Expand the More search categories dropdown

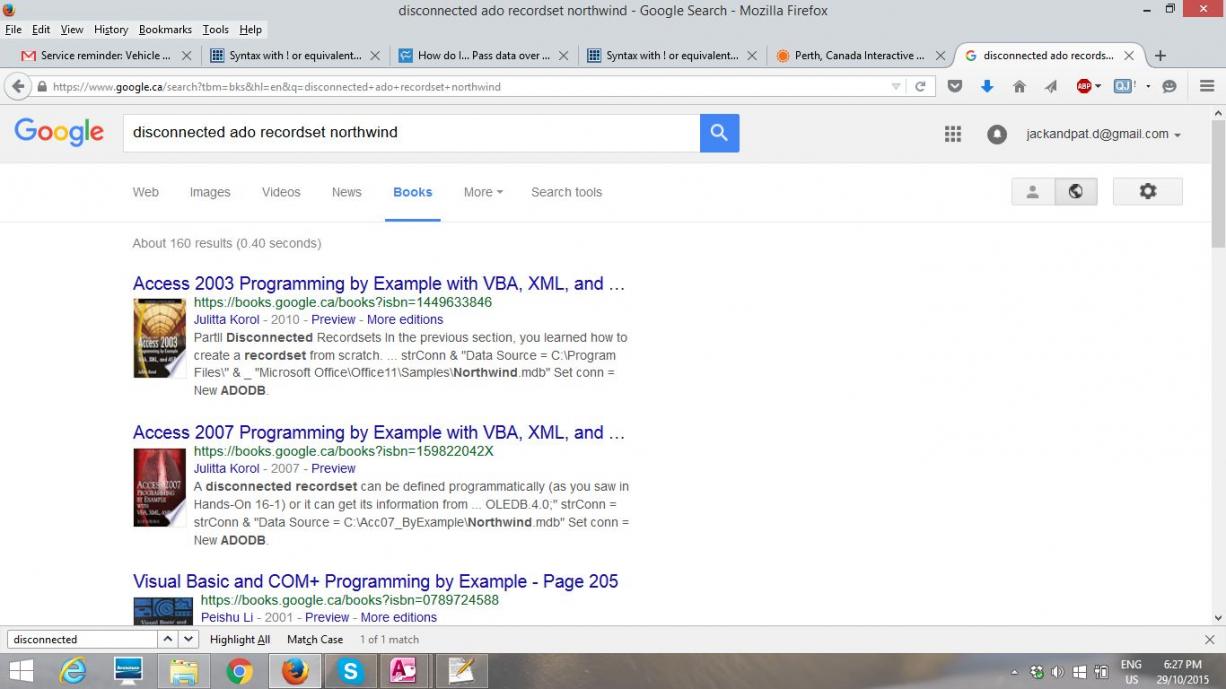[483, 192]
